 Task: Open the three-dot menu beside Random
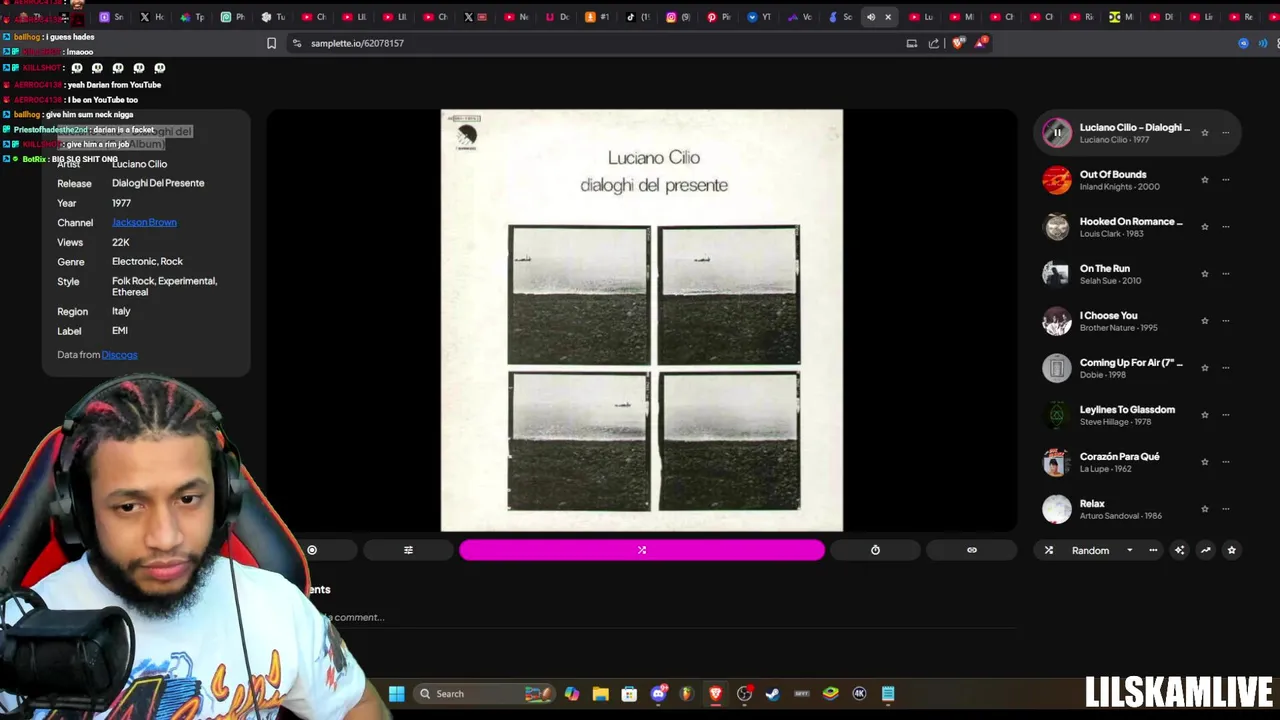point(1153,550)
